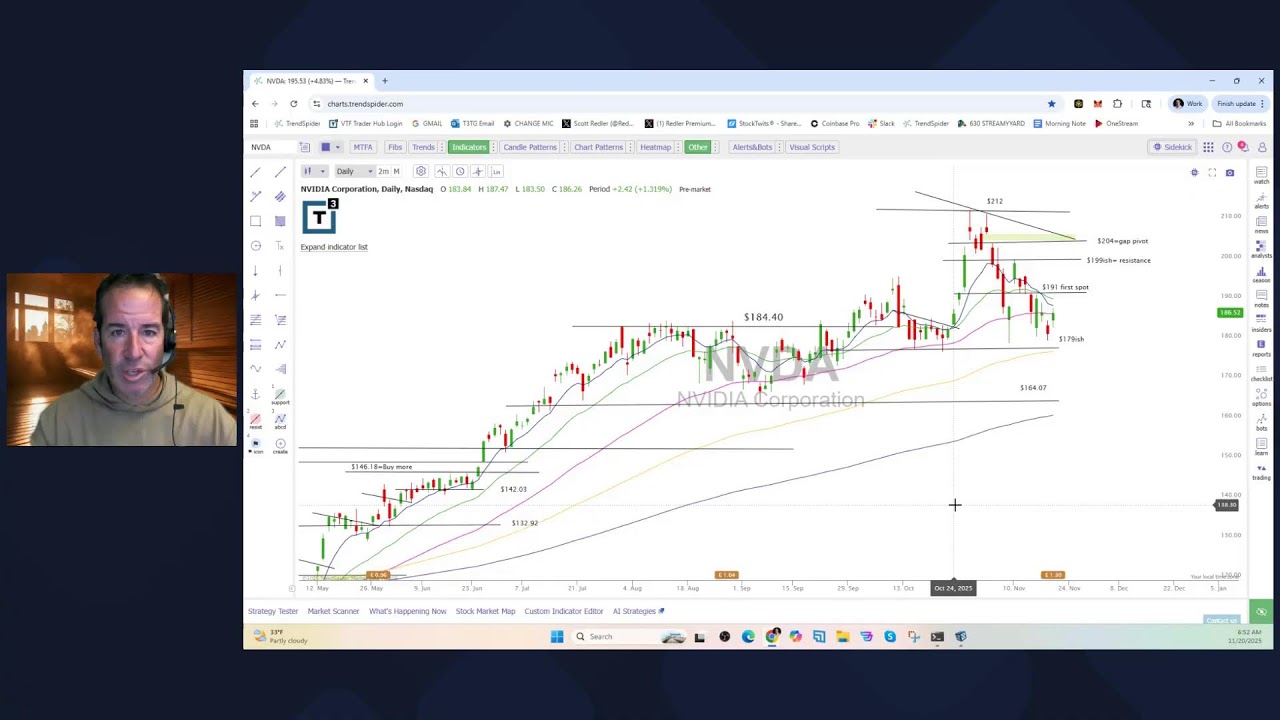Open the time clock tool icon
The image size is (1280, 720).
pyautogui.click(x=460, y=171)
